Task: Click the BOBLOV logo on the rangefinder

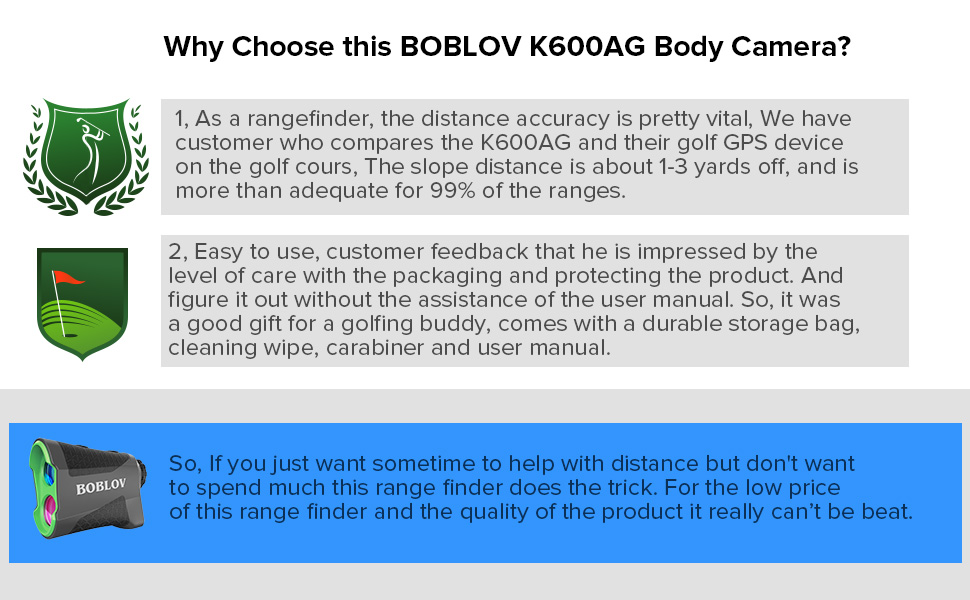Action: pyautogui.click(x=100, y=489)
